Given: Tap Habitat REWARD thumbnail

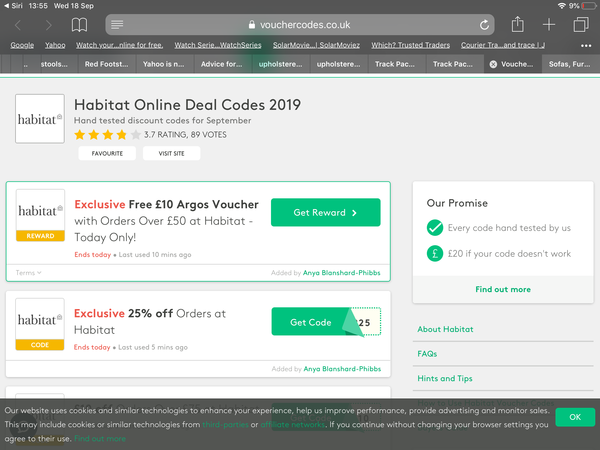Looking at the screenshot, I should coord(40,215).
